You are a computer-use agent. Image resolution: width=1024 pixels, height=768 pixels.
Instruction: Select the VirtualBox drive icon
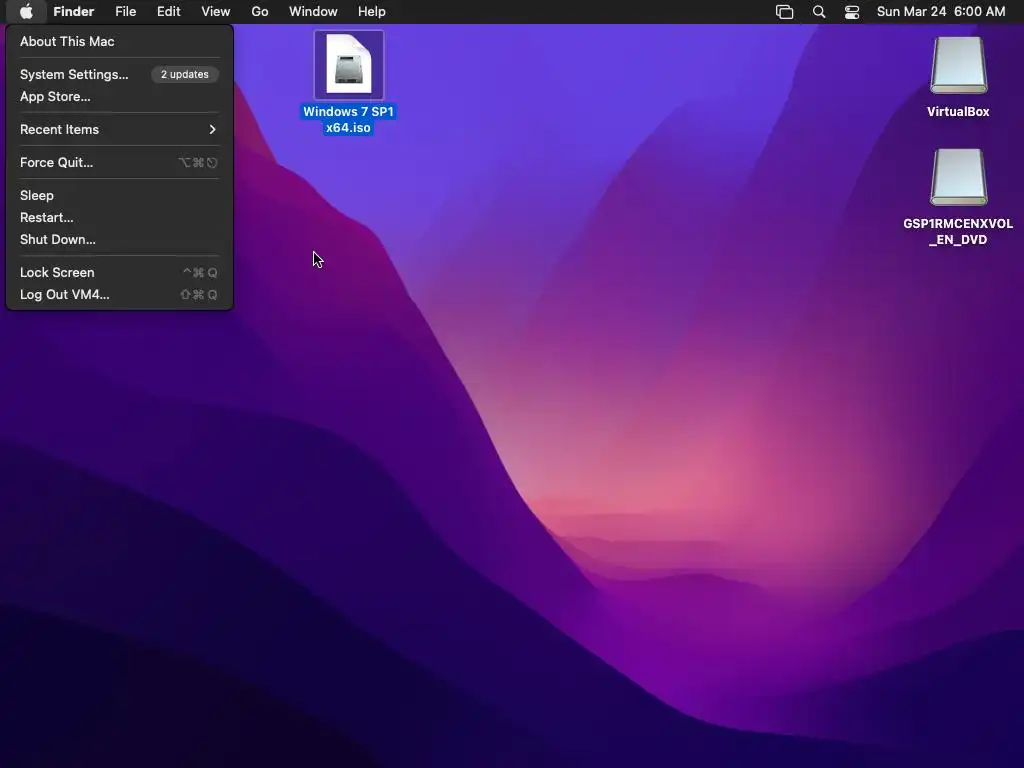(958, 65)
